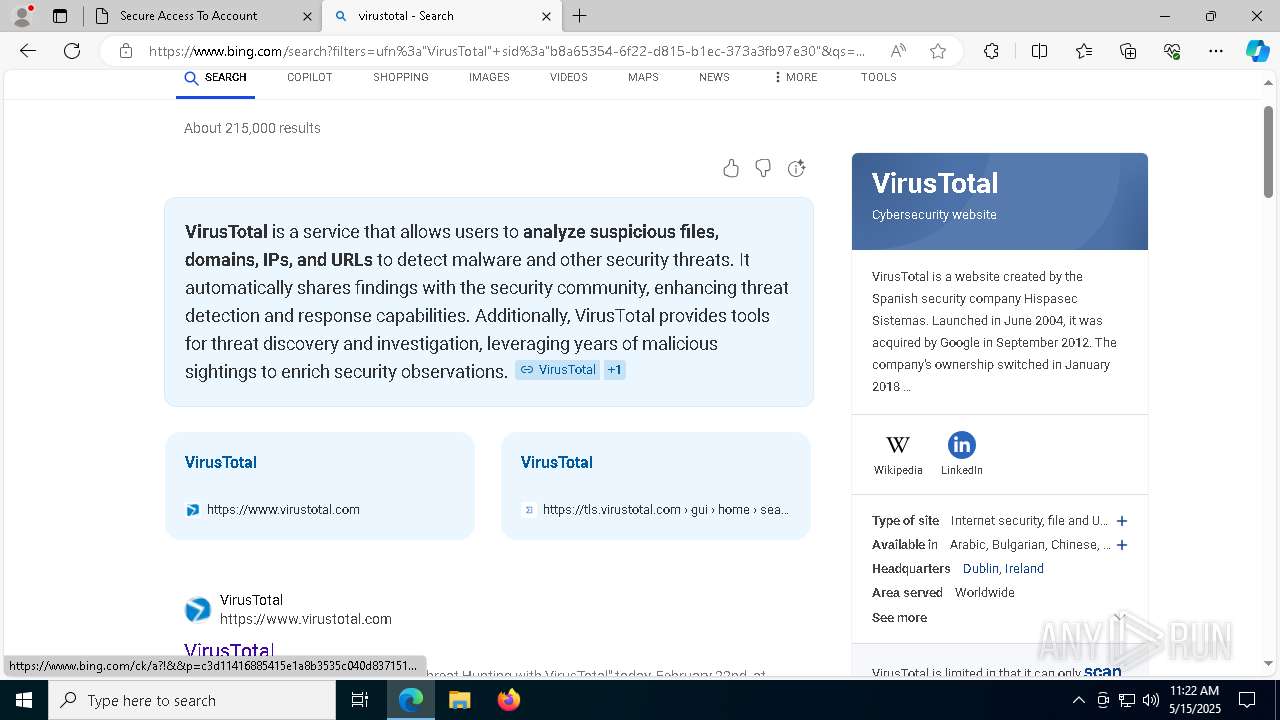Click the Dublin, Ireland link
The image size is (1280, 720).
[x=1003, y=568]
